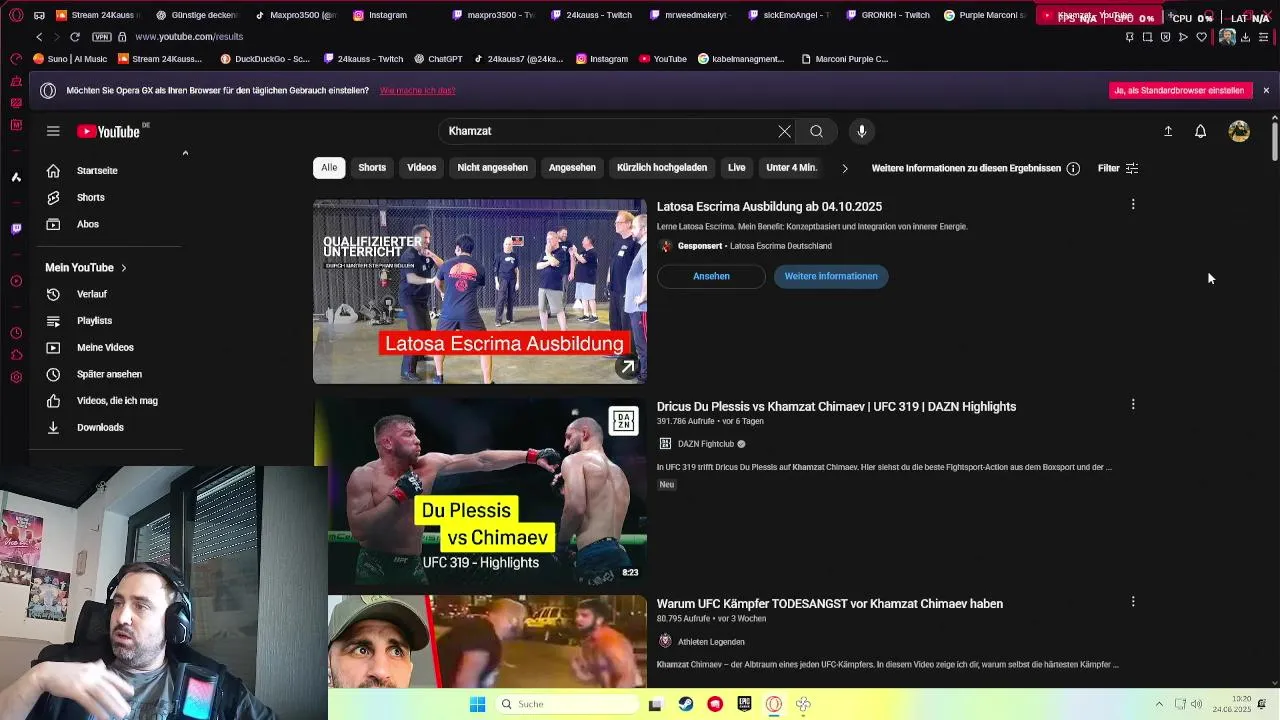Open Windows Start menu

pyautogui.click(x=477, y=704)
